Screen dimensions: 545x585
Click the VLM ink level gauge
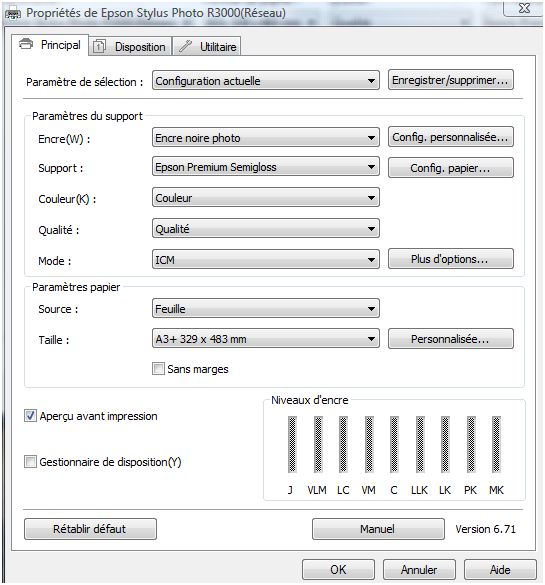click(x=318, y=444)
